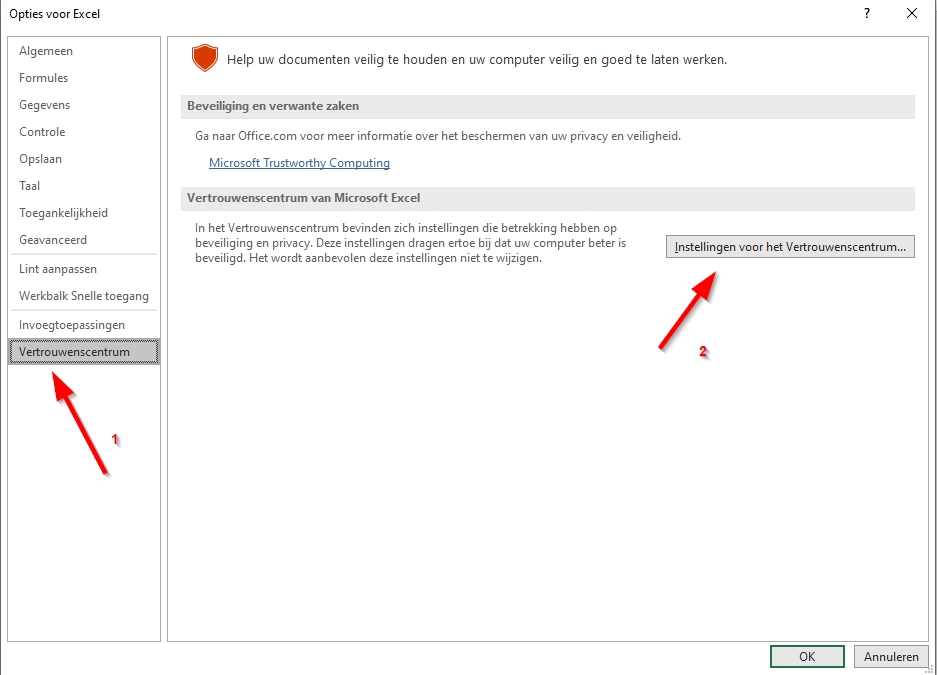Select the Geavanceerd category
The image size is (937, 675).
point(53,240)
